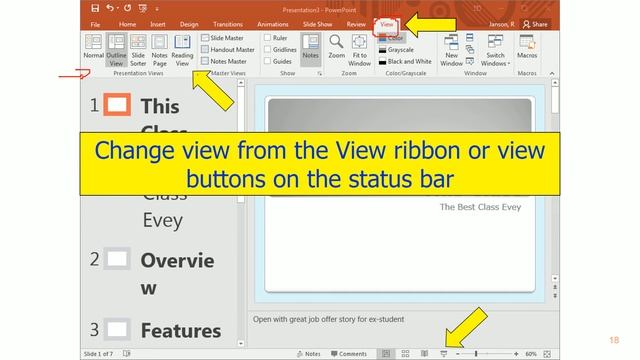Open the undo history dropdown arrow
Screen dimensions: 640x360
click(118, 8)
